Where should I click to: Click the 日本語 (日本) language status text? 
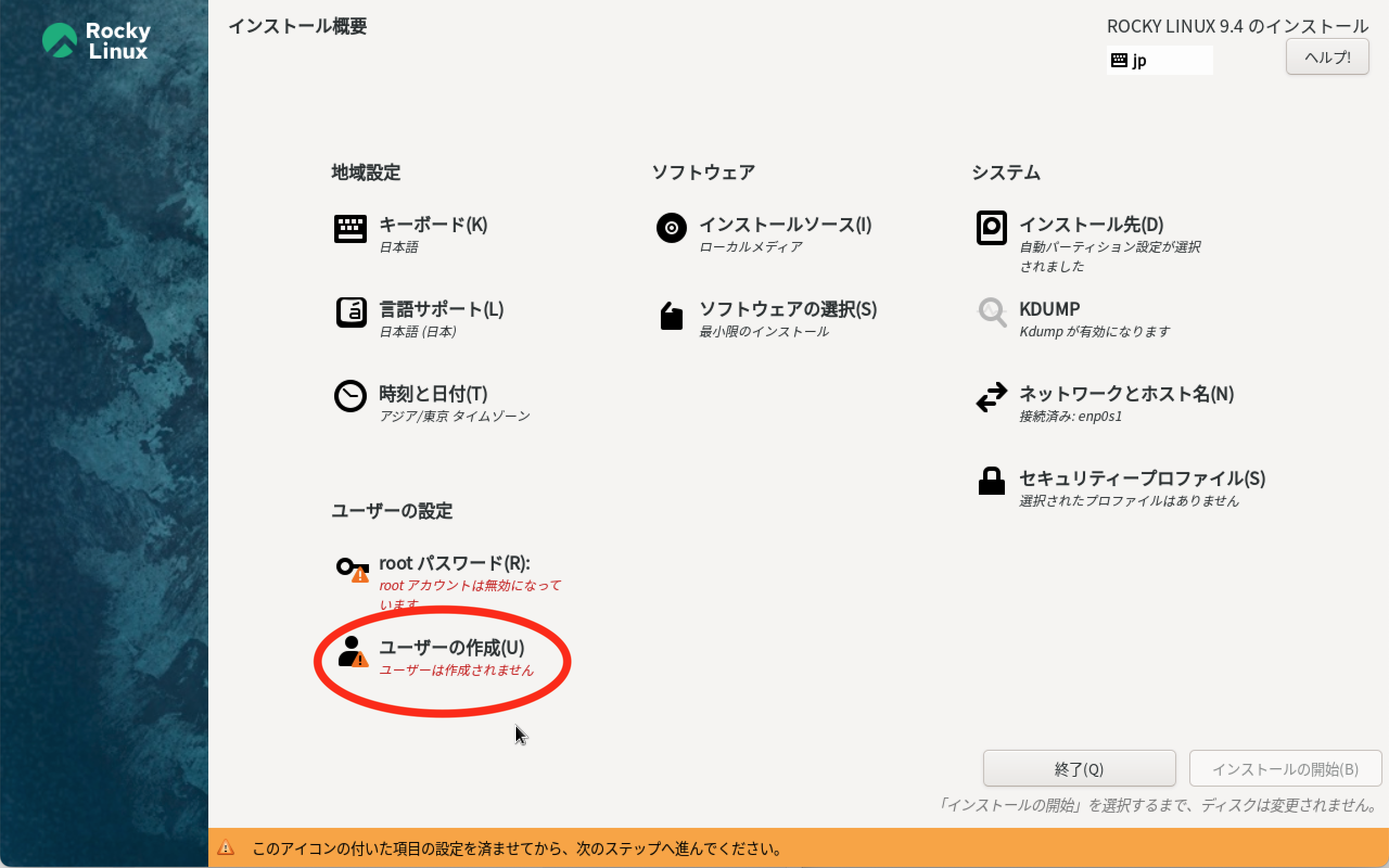point(418,331)
